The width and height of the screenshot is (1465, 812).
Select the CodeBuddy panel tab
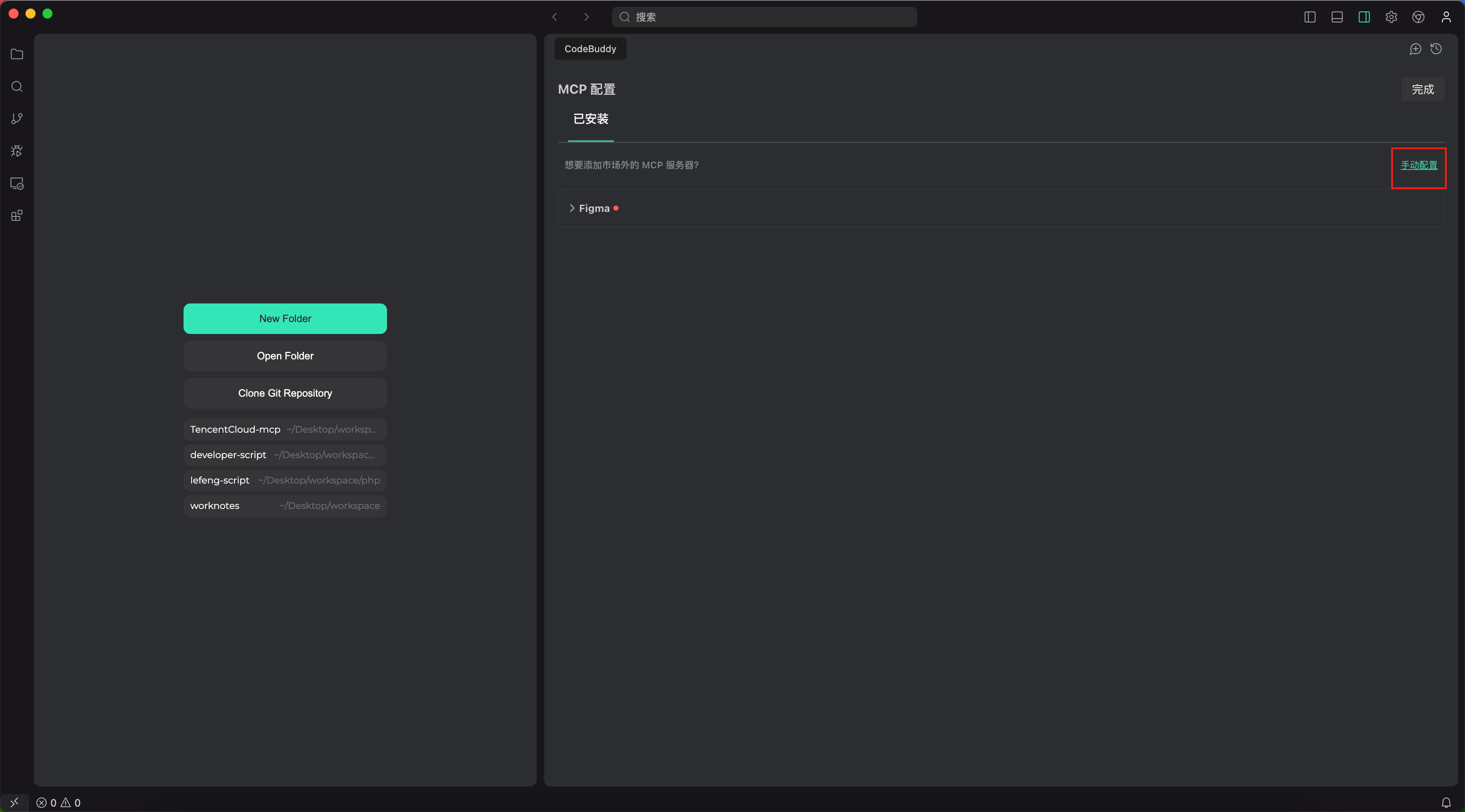click(x=590, y=49)
